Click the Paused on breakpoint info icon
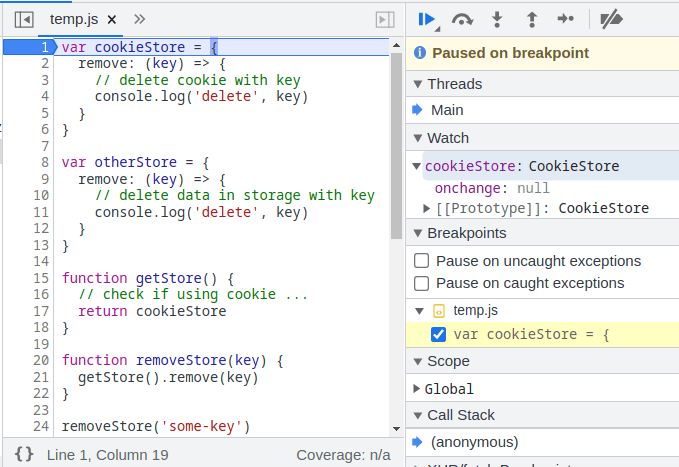This screenshot has height=467, width=679. click(x=420, y=53)
